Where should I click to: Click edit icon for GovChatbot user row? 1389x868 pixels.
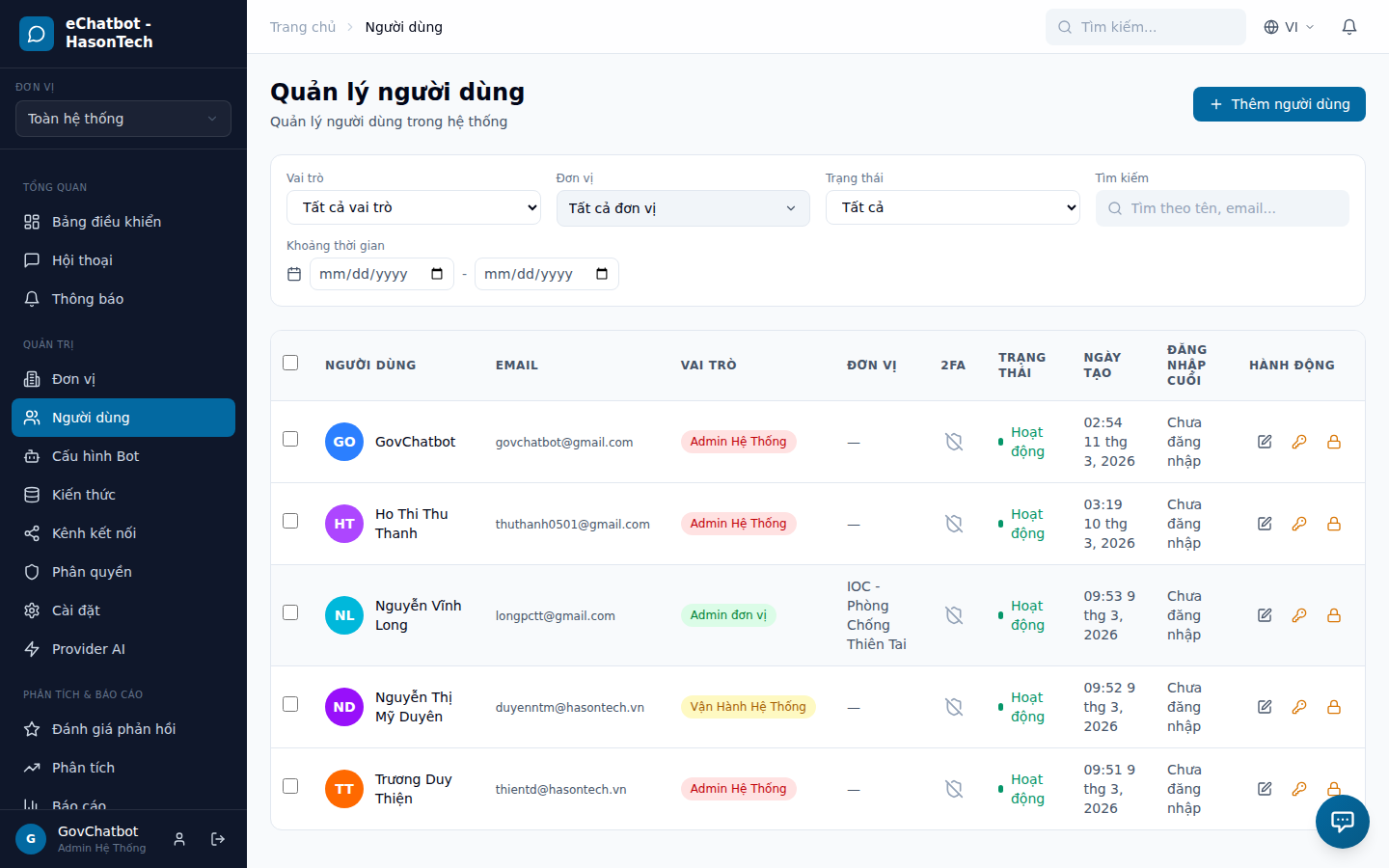1265,442
